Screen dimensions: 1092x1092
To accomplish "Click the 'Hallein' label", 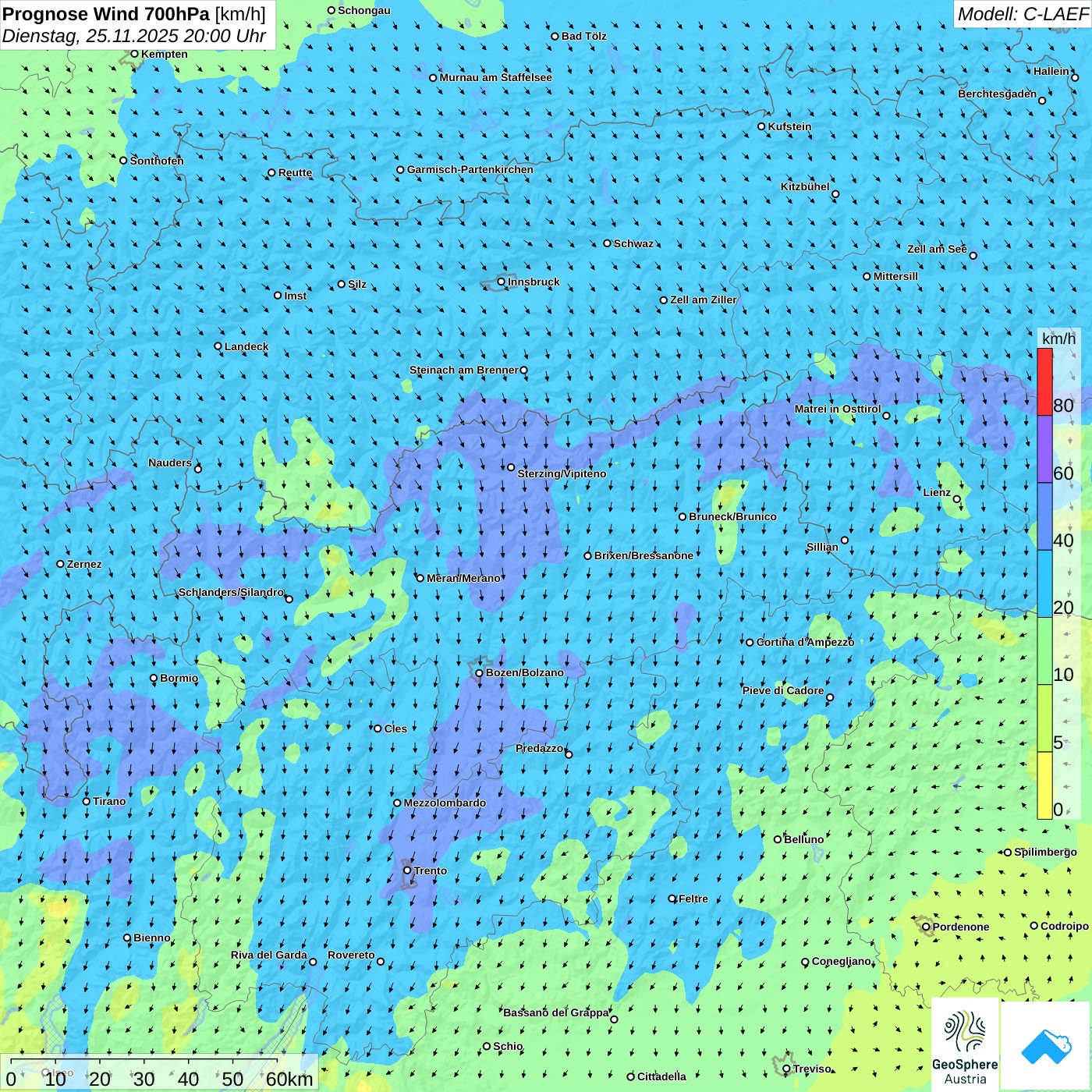I will (1051, 71).
